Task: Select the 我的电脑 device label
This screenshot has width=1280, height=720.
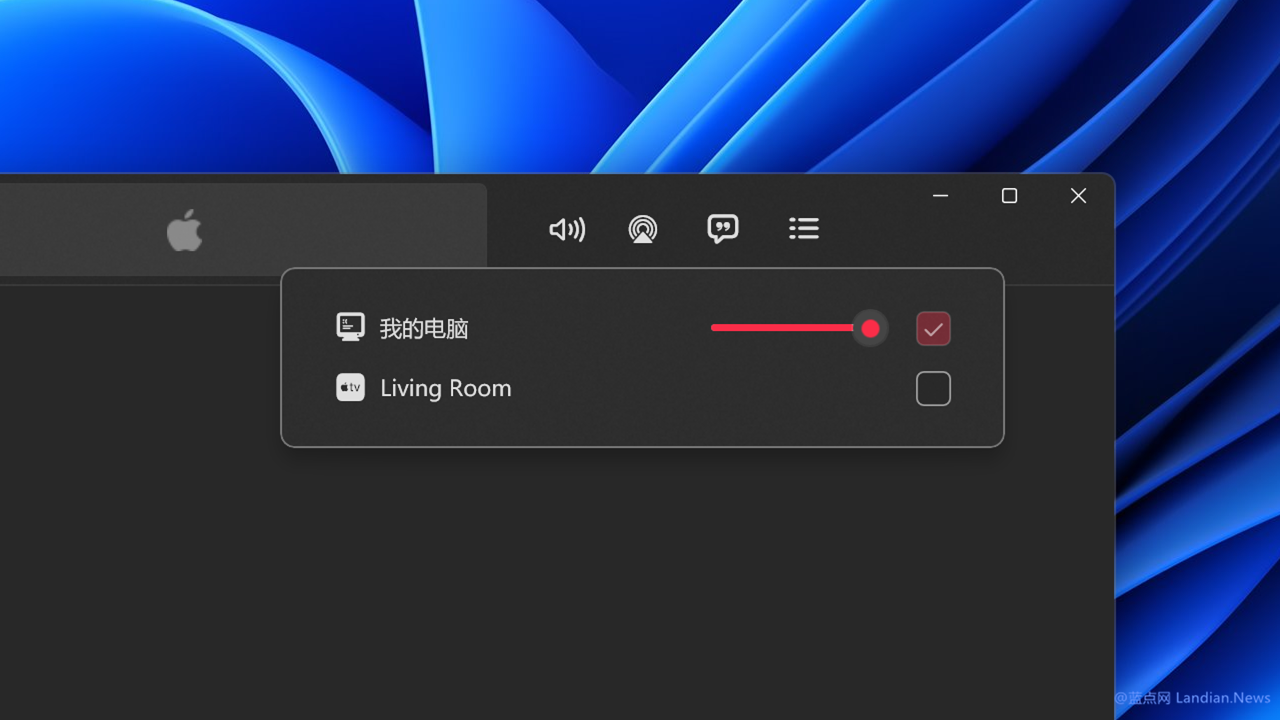Action: (424, 329)
